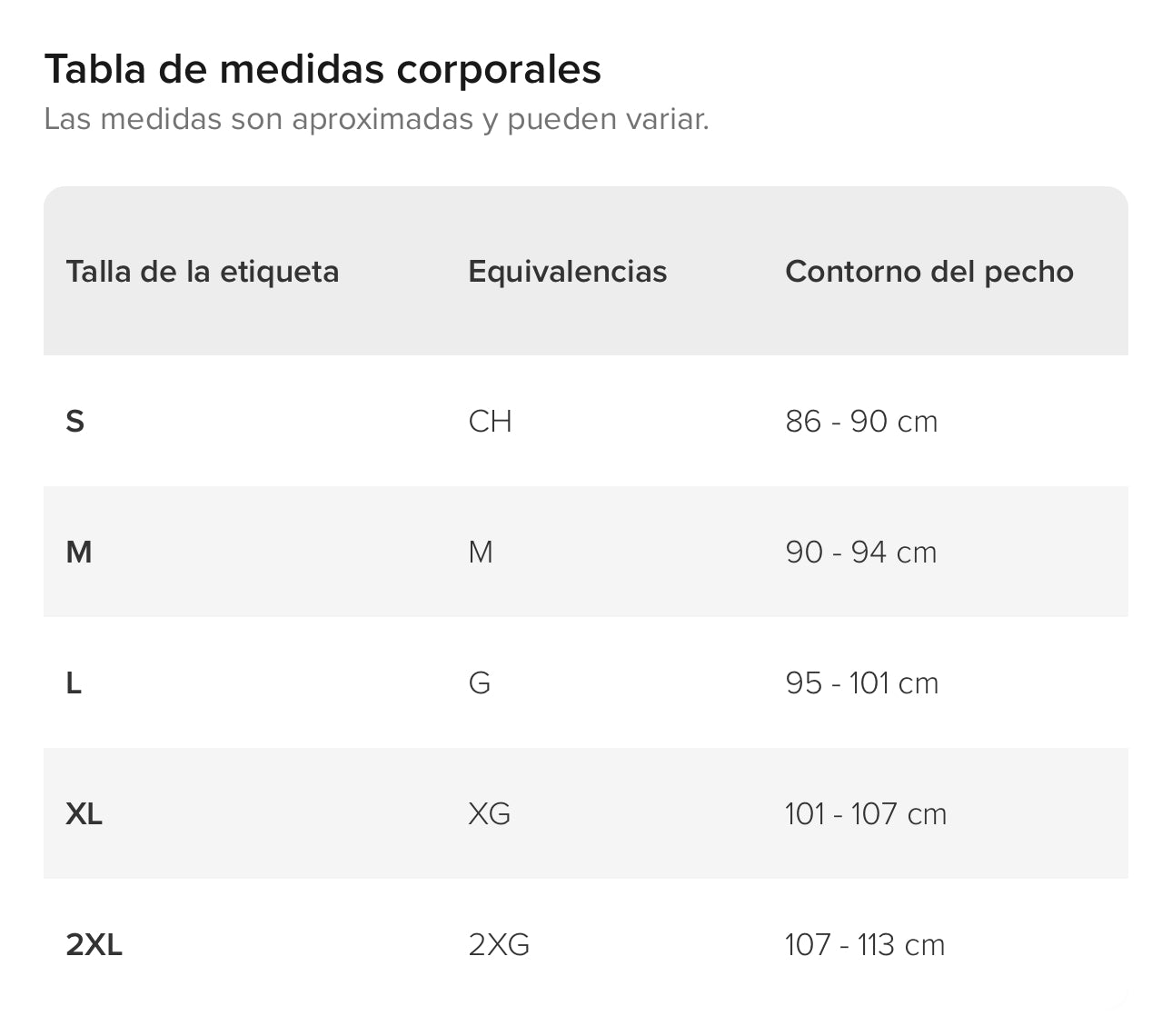Screen dimensions: 1172x1036
Task: Click the bold 2XL size label
Action: [x=94, y=945]
